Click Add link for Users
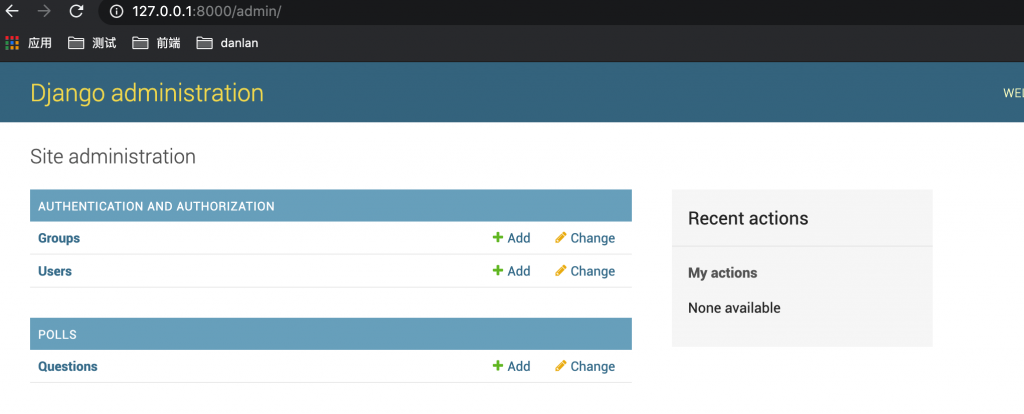The height and width of the screenshot is (414, 1024). pyautogui.click(x=518, y=271)
